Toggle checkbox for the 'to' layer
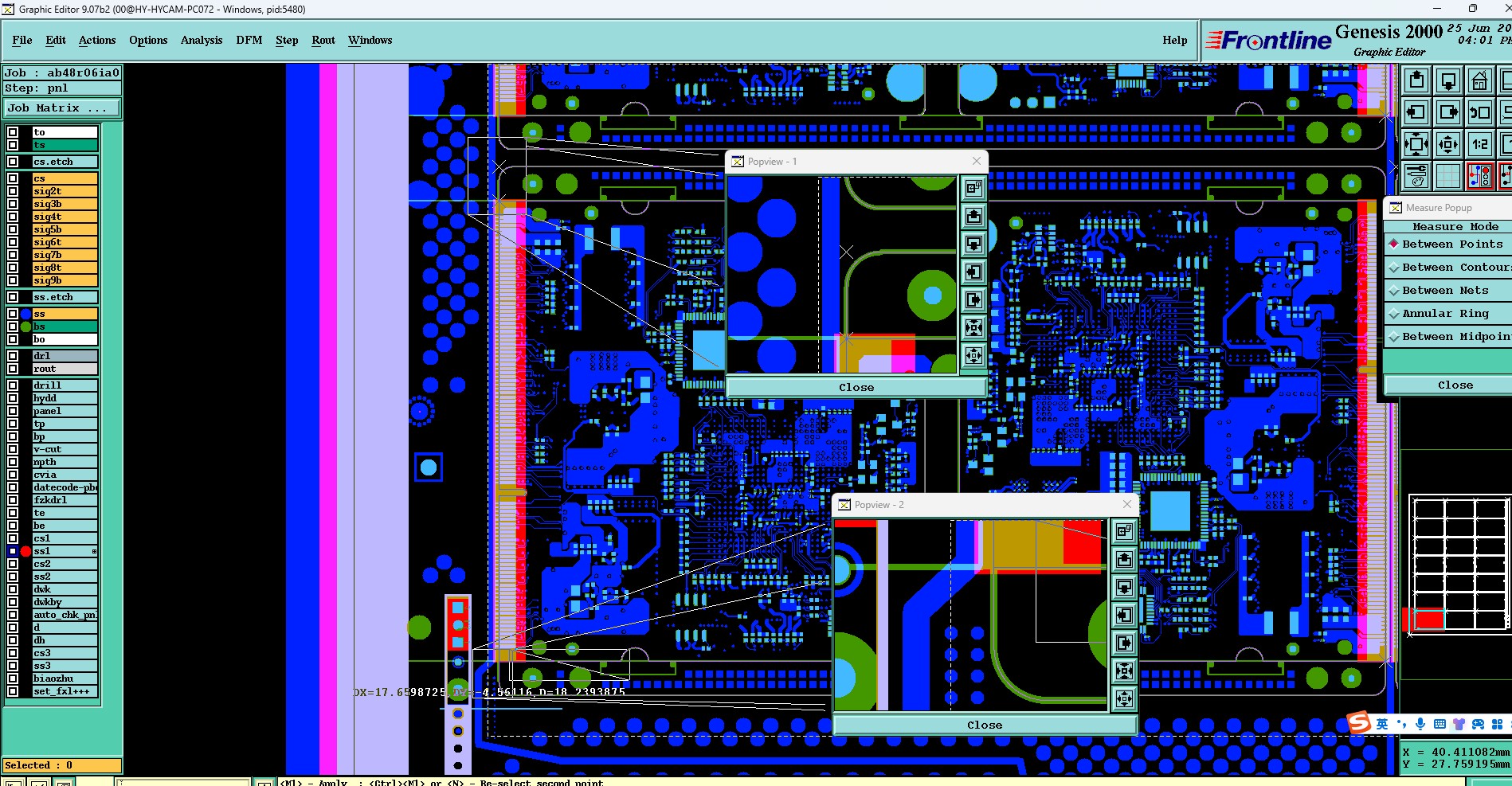1512x786 pixels. pyautogui.click(x=13, y=132)
